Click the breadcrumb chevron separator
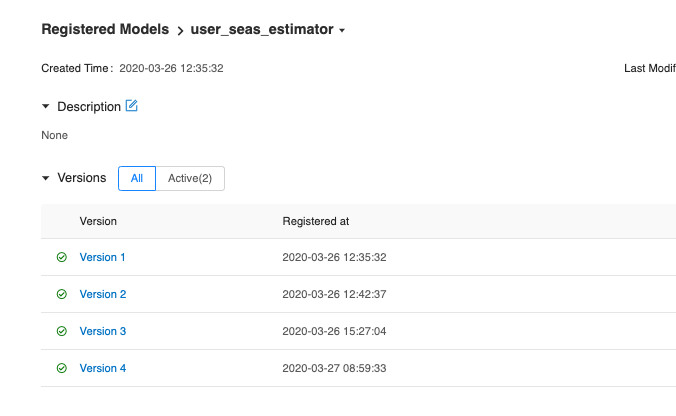 pos(180,31)
